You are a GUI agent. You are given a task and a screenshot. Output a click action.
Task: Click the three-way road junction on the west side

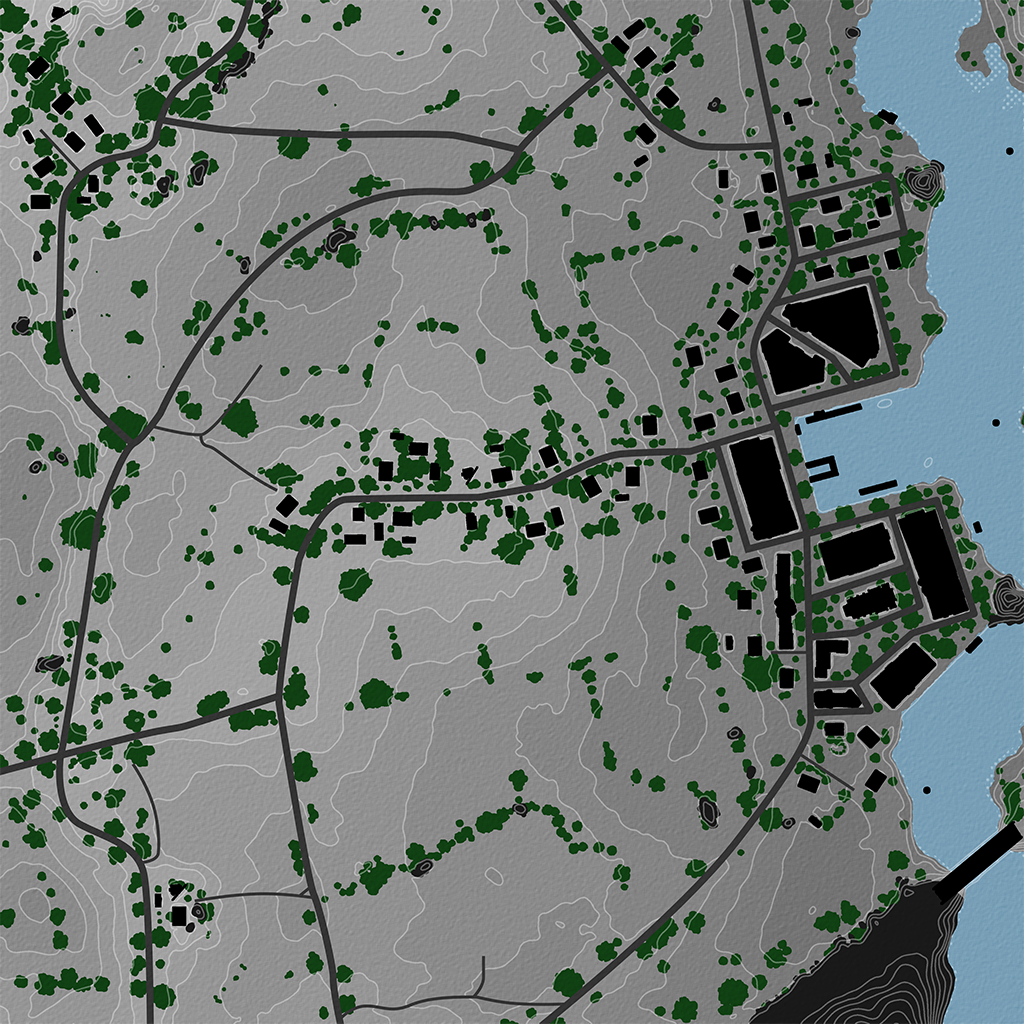(137, 437)
